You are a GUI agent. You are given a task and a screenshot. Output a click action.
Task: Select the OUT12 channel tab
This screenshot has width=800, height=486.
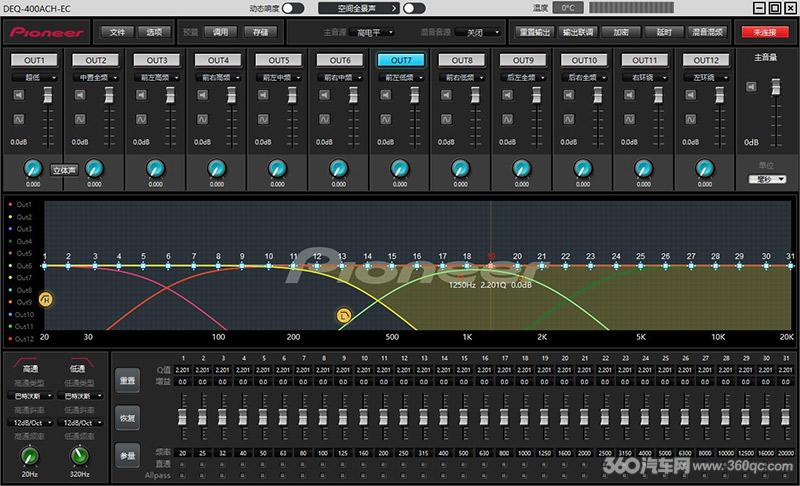click(x=706, y=60)
